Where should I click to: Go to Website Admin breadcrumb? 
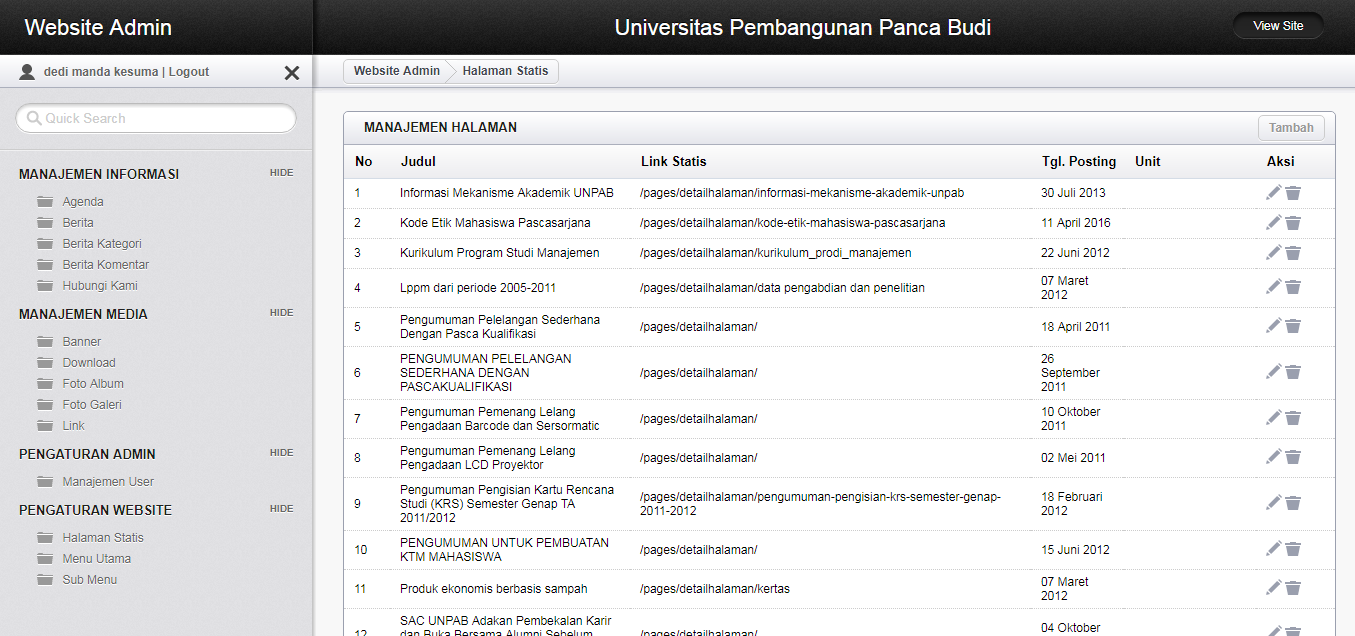coord(396,71)
